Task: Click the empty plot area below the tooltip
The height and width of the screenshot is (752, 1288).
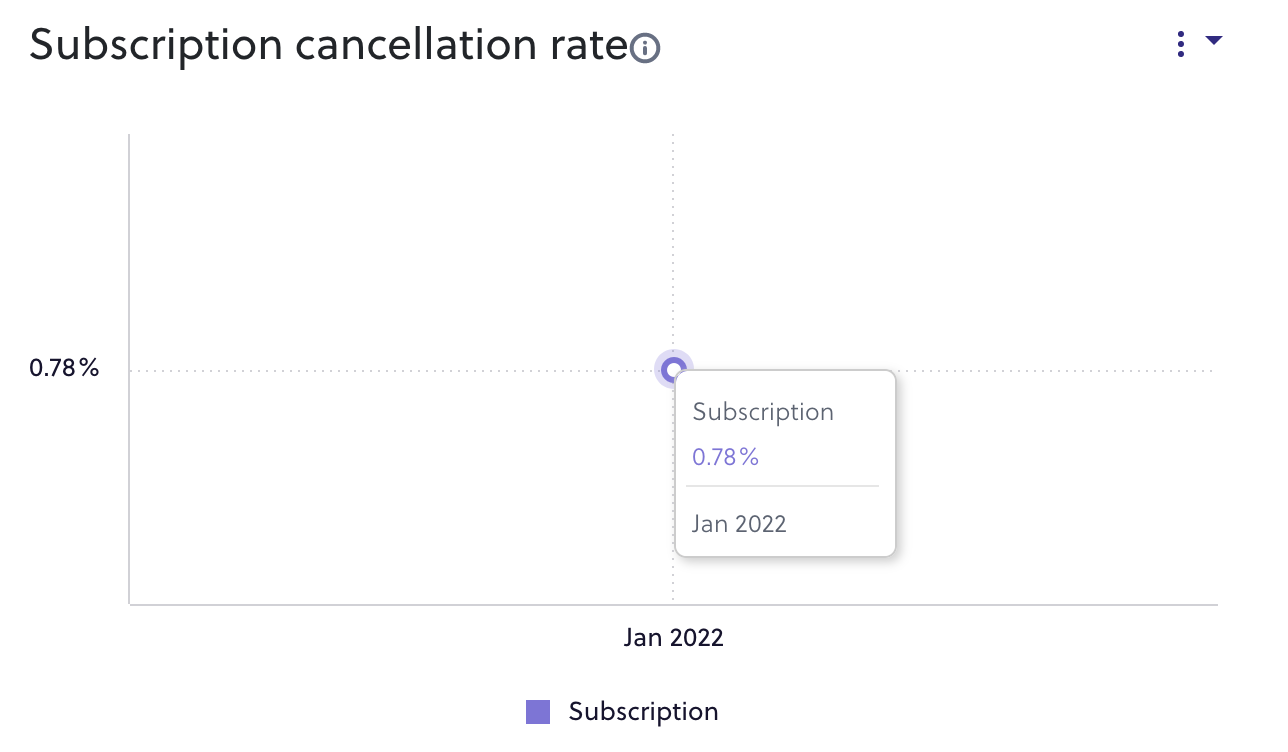Action: [x=785, y=580]
